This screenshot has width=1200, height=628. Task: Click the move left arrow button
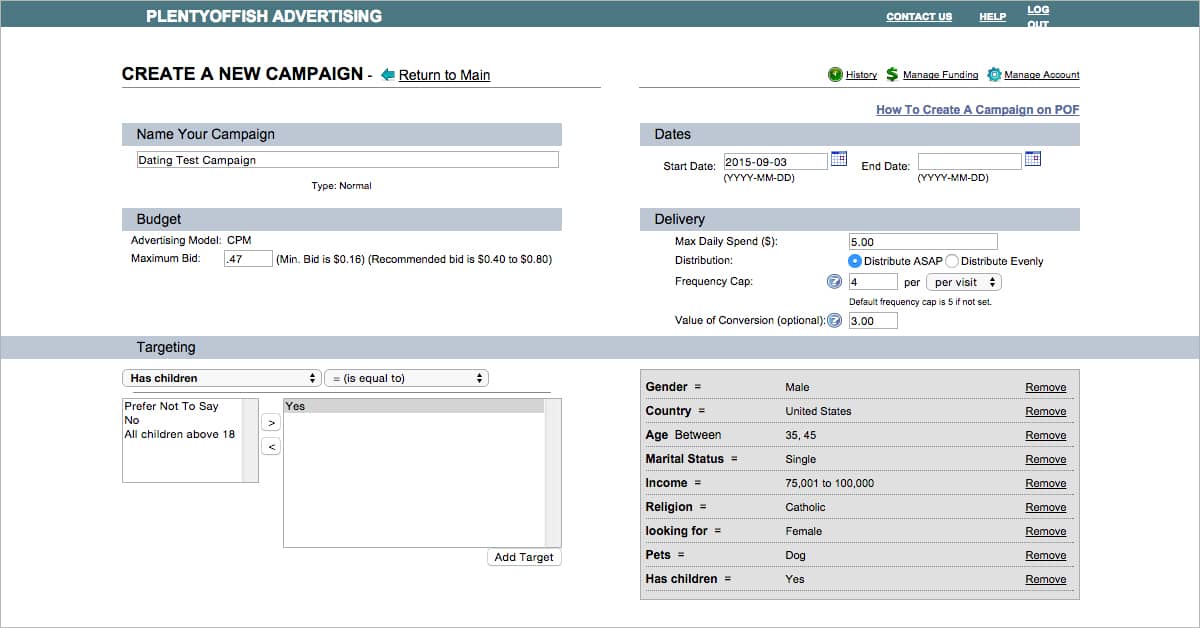pos(271,447)
